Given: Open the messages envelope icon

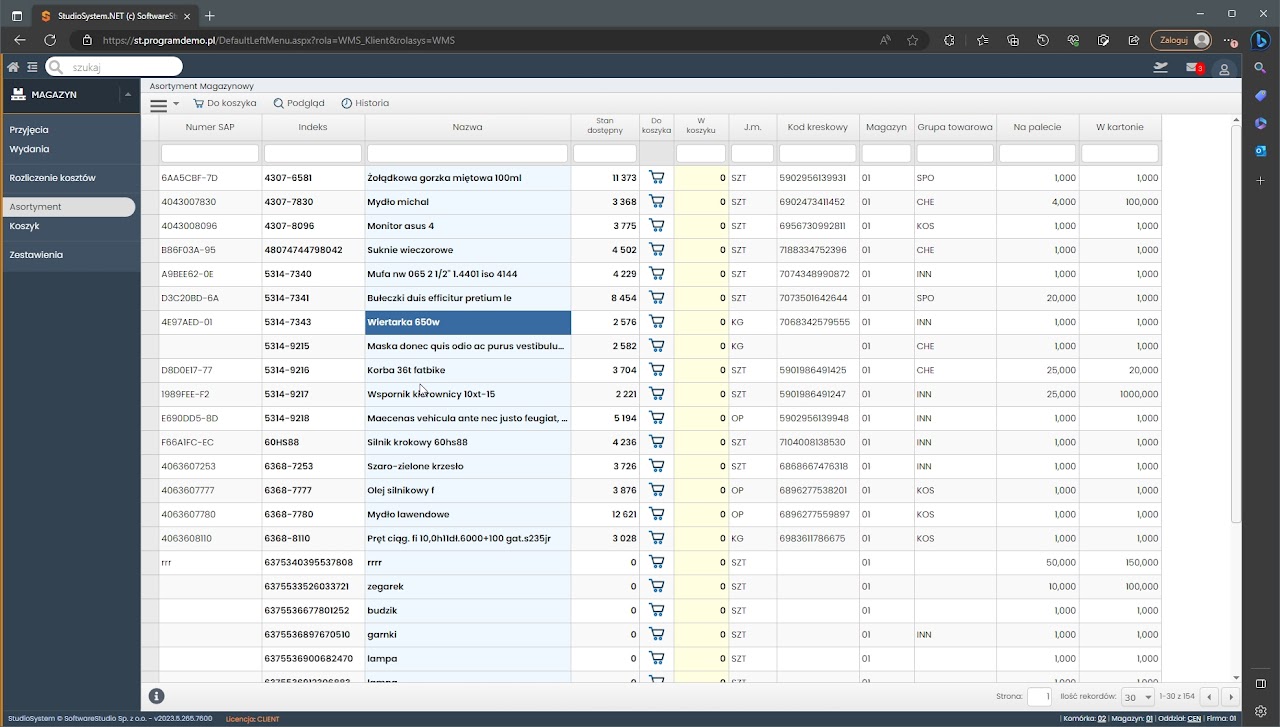Looking at the screenshot, I should [x=1193, y=67].
